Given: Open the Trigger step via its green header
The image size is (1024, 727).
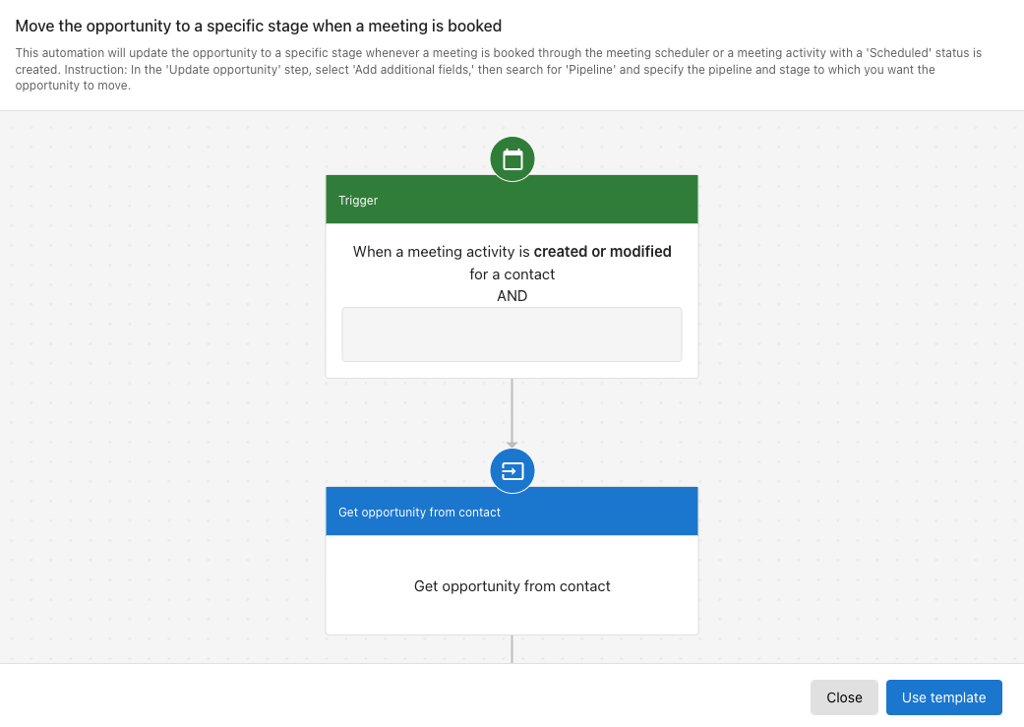Looking at the screenshot, I should point(511,199).
